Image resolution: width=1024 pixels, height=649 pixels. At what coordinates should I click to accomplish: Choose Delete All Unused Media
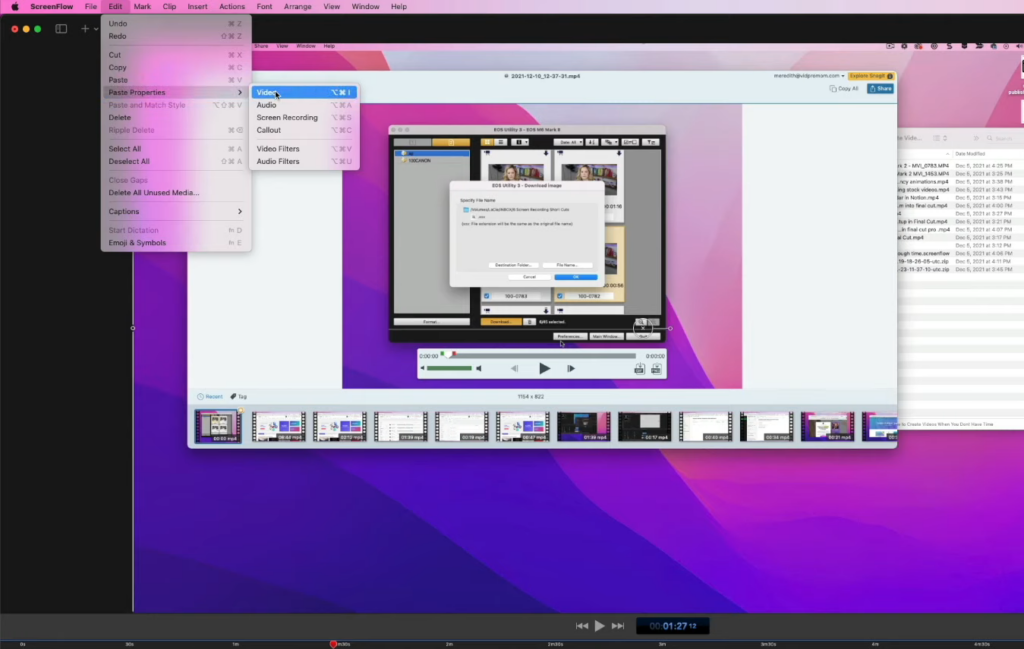pos(176,193)
